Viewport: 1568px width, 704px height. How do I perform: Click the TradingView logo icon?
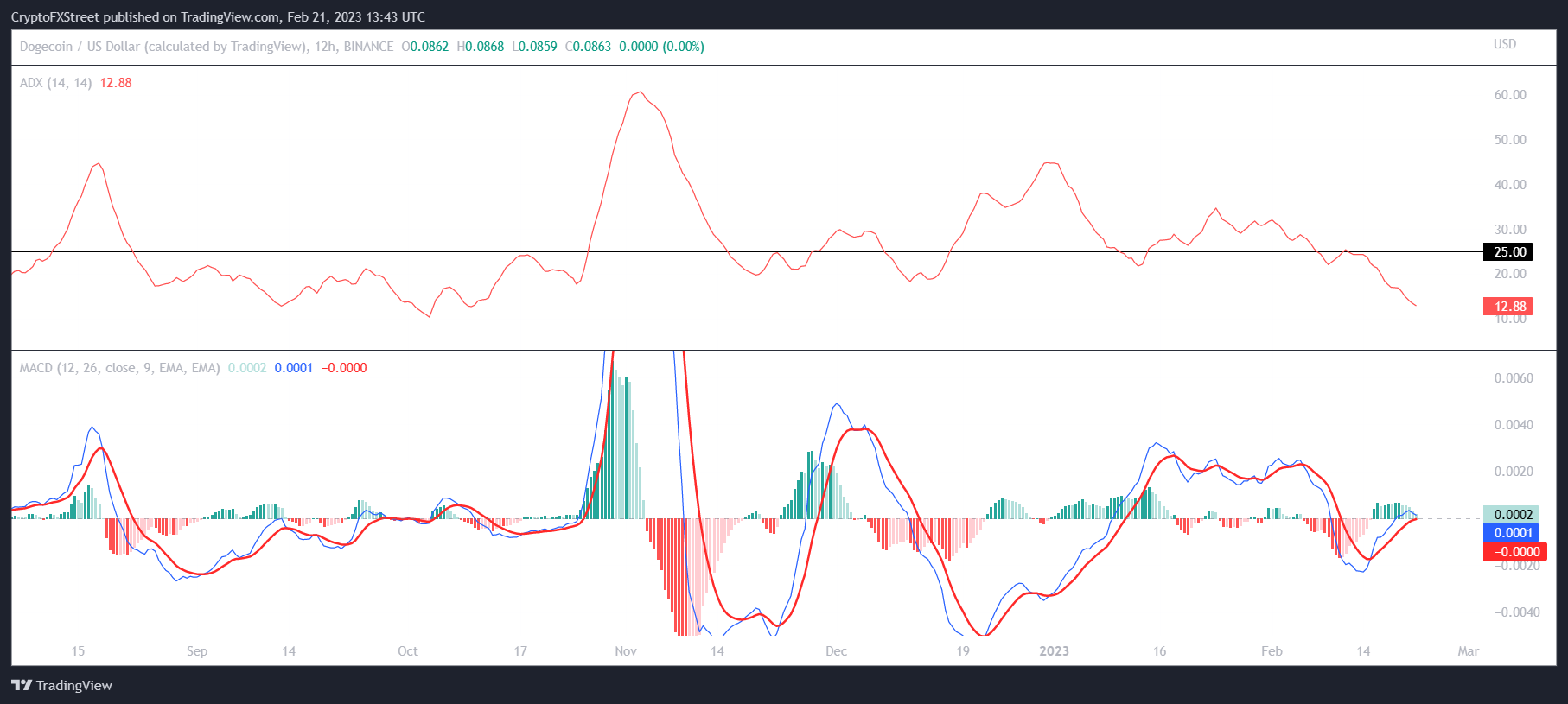[22, 685]
